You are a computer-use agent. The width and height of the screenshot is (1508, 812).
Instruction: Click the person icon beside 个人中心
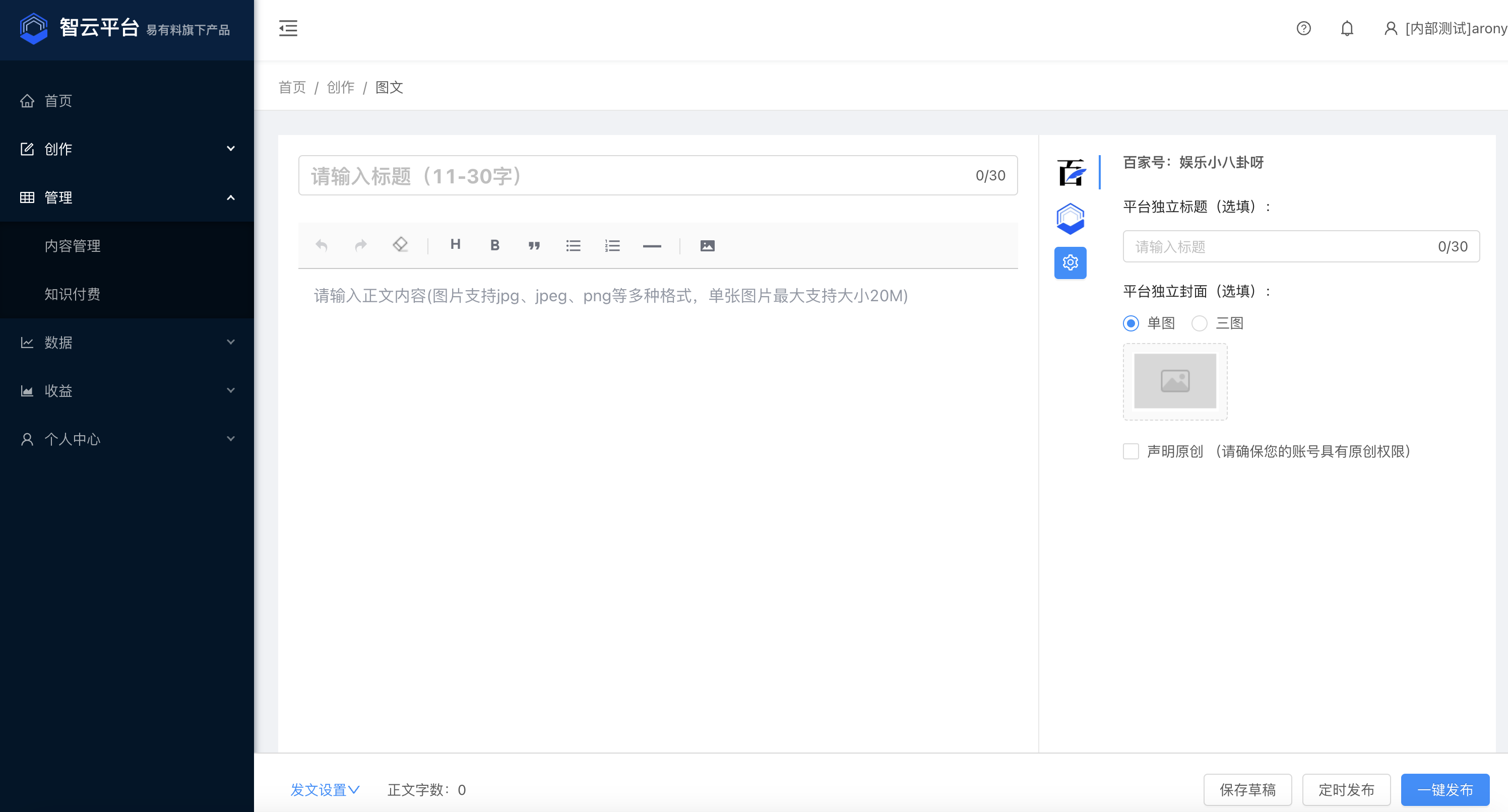27,439
